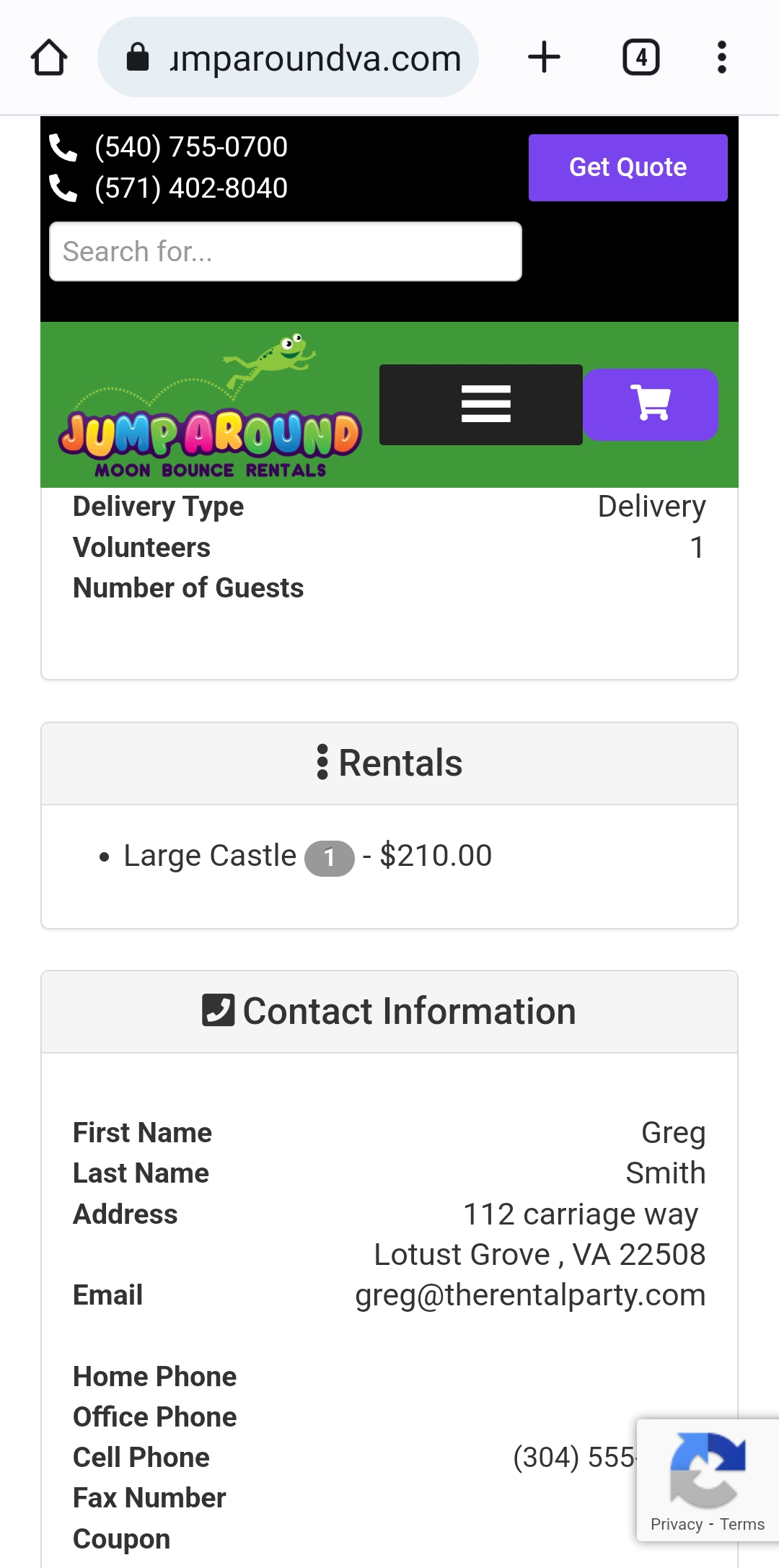Tap the browser home icon
Viewport: 779px width, 1568px height.
[x=49, y=58]
